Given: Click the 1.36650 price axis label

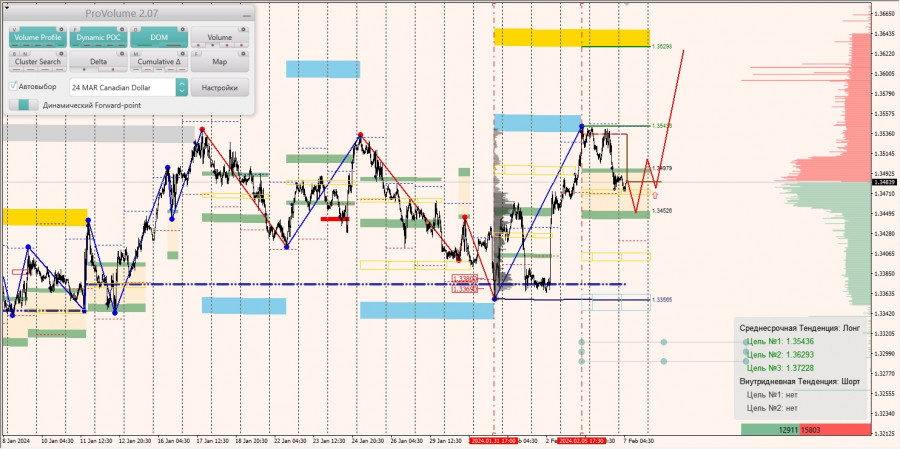Looking at the screenshot, I should click(x=885, y=14).
